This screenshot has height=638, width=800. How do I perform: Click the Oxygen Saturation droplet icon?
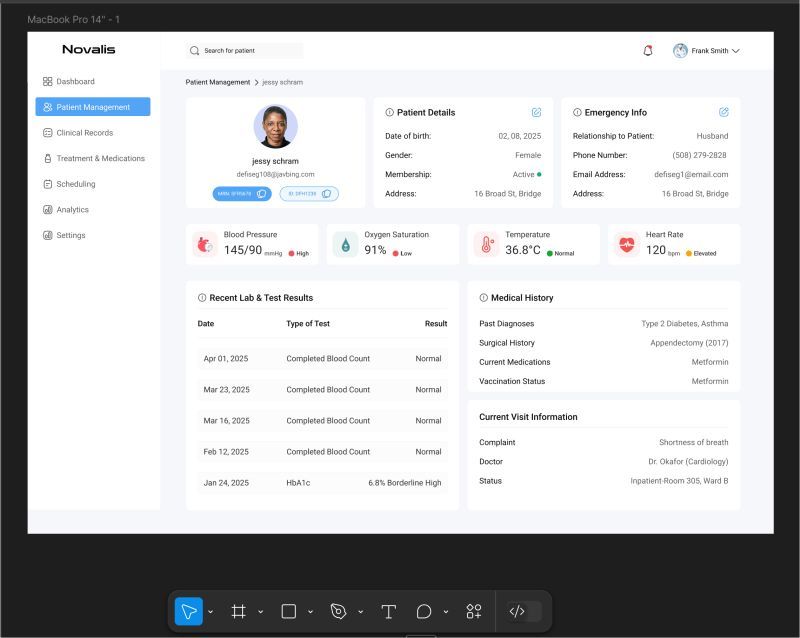point(345,244)
